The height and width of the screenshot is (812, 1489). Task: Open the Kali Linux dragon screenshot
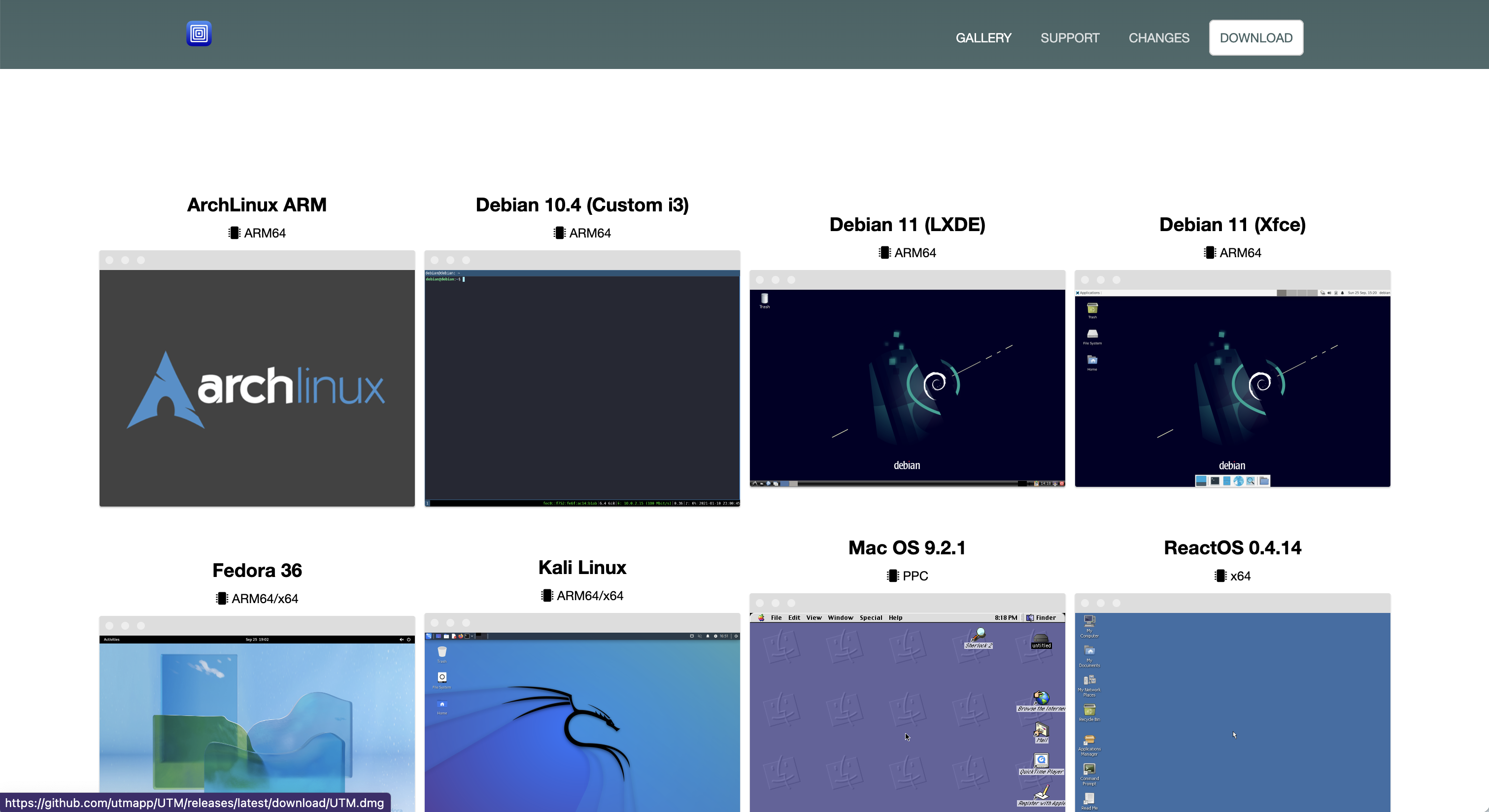click(581, 722)
